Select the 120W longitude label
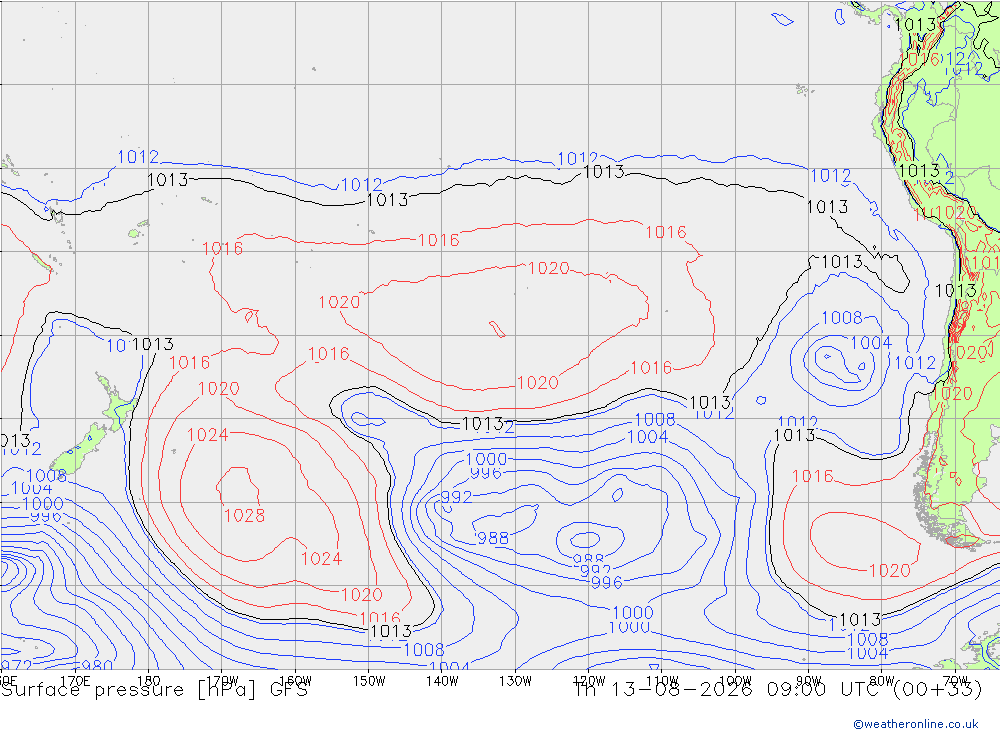This screenshot has width=1000, height=733. click(589, 681)
